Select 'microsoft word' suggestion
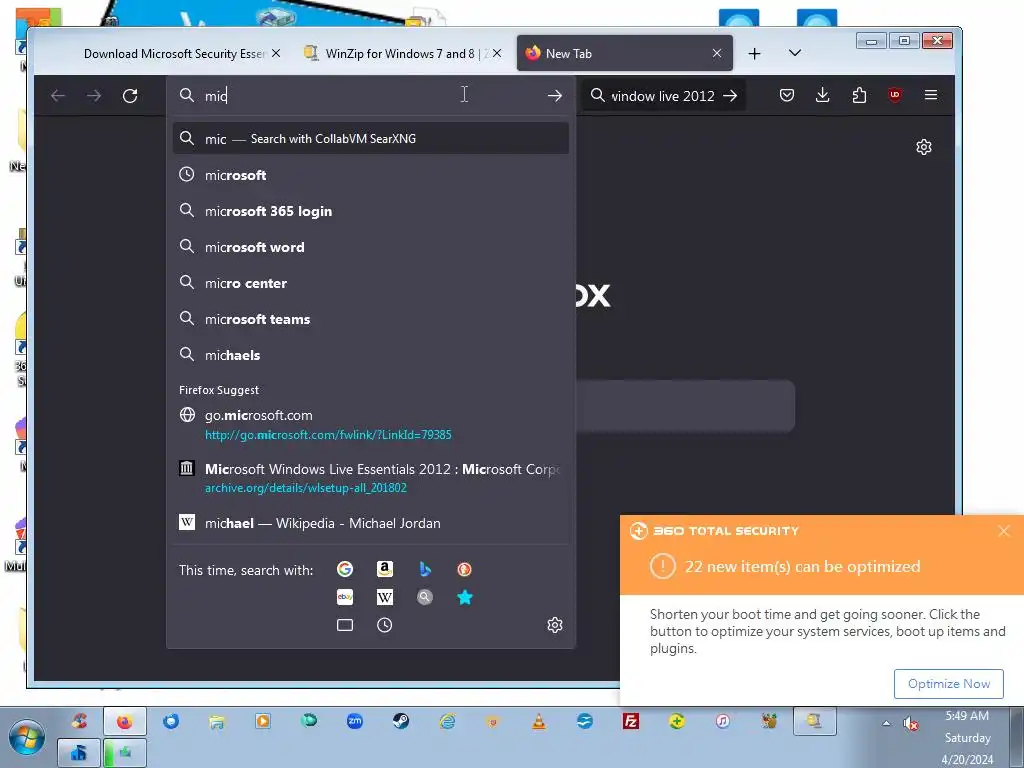Screen dimensions: 1024x768 click(370, 247)
